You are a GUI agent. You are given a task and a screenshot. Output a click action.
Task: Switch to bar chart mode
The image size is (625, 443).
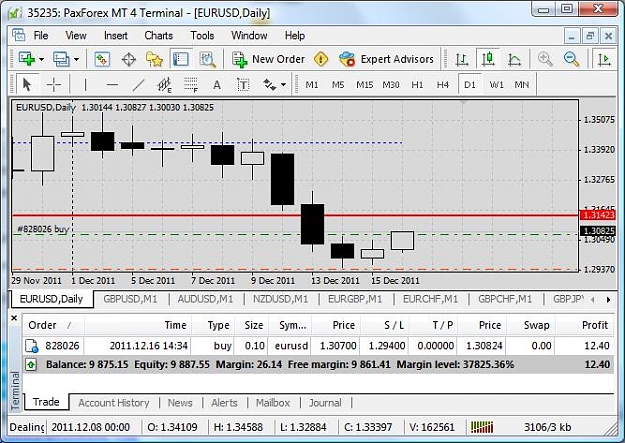click(x=462, y=59)
